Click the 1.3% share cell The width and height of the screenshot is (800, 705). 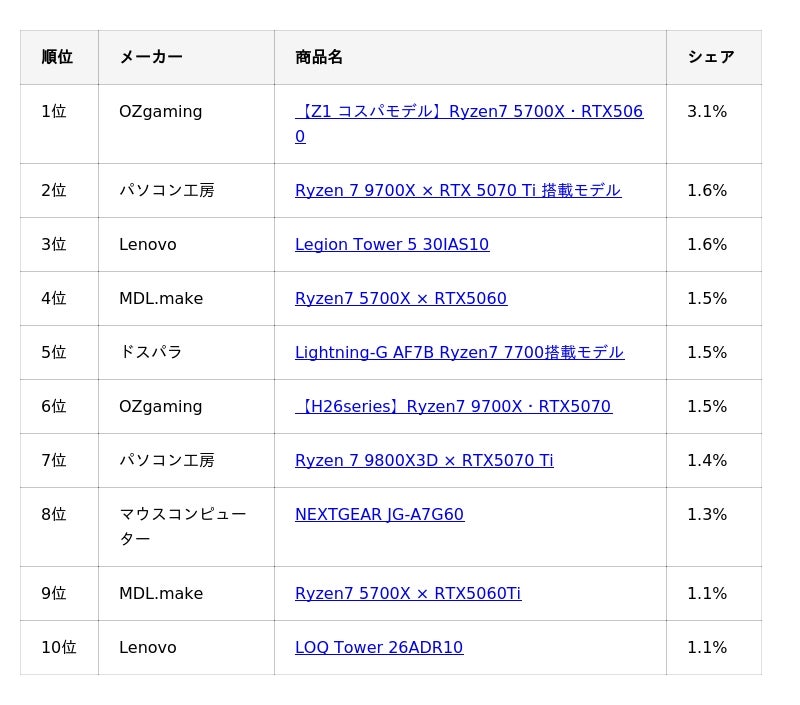tap(707, 515)
